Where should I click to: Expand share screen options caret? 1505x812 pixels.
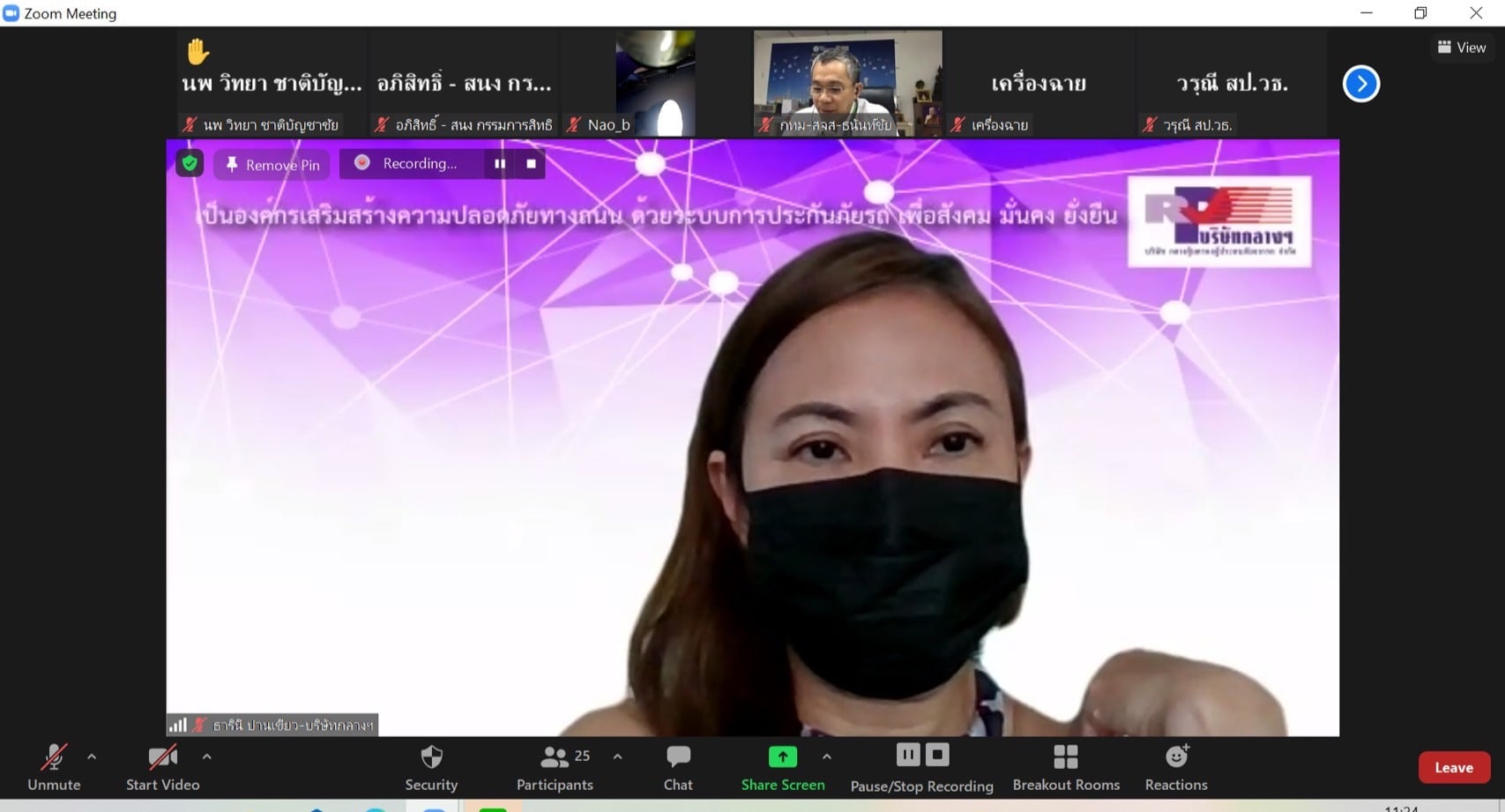(826, 756)
